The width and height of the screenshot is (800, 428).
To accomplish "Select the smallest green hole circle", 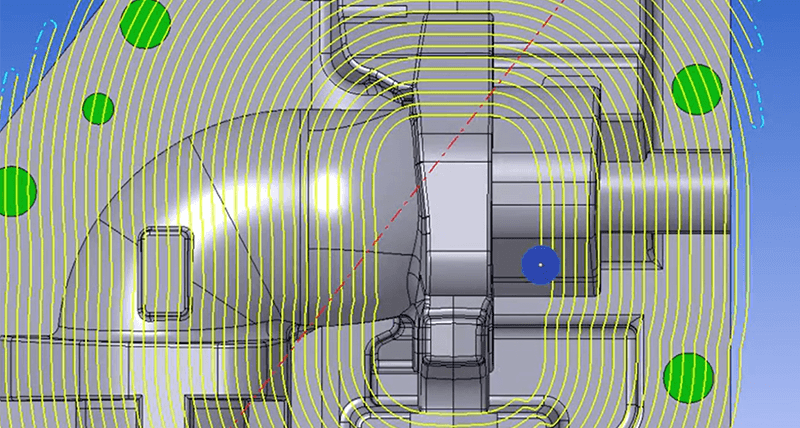I will point(98,109).
